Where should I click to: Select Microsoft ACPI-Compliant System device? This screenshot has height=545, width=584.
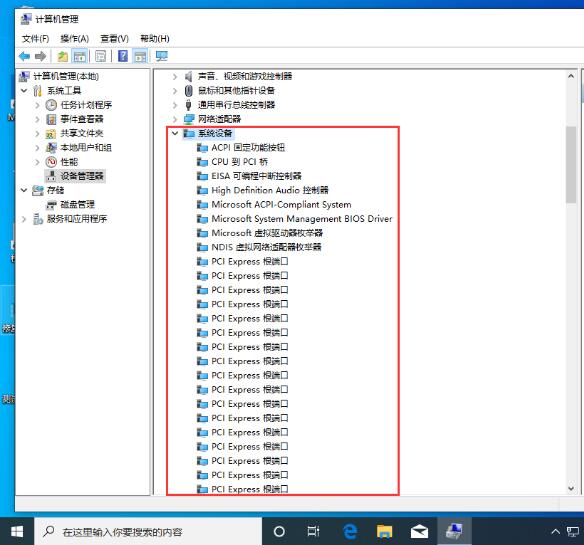(281, 205)
